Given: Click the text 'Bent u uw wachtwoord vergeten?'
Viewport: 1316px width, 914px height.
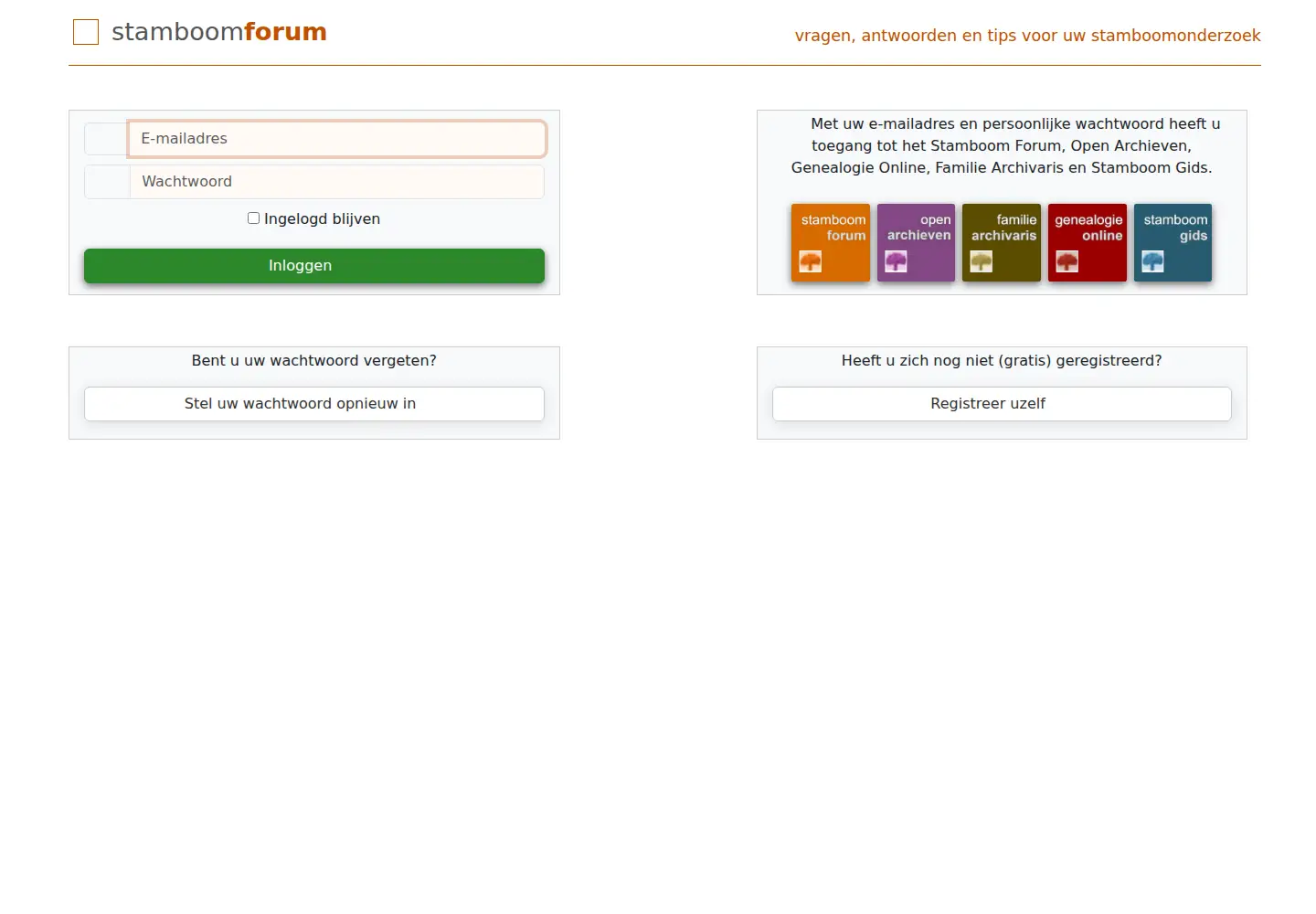Looking at the screenshot, I should coord(314,361).
